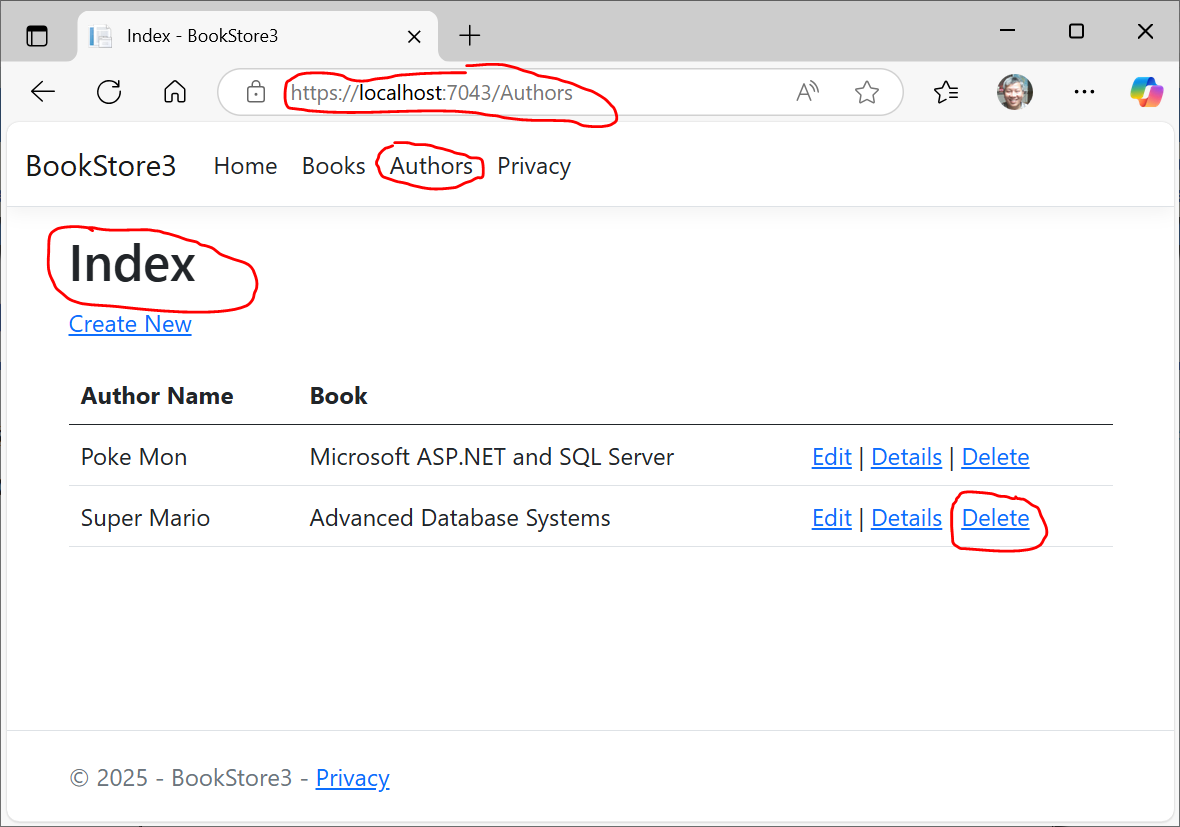Open Read aloud in address bar

807,92
